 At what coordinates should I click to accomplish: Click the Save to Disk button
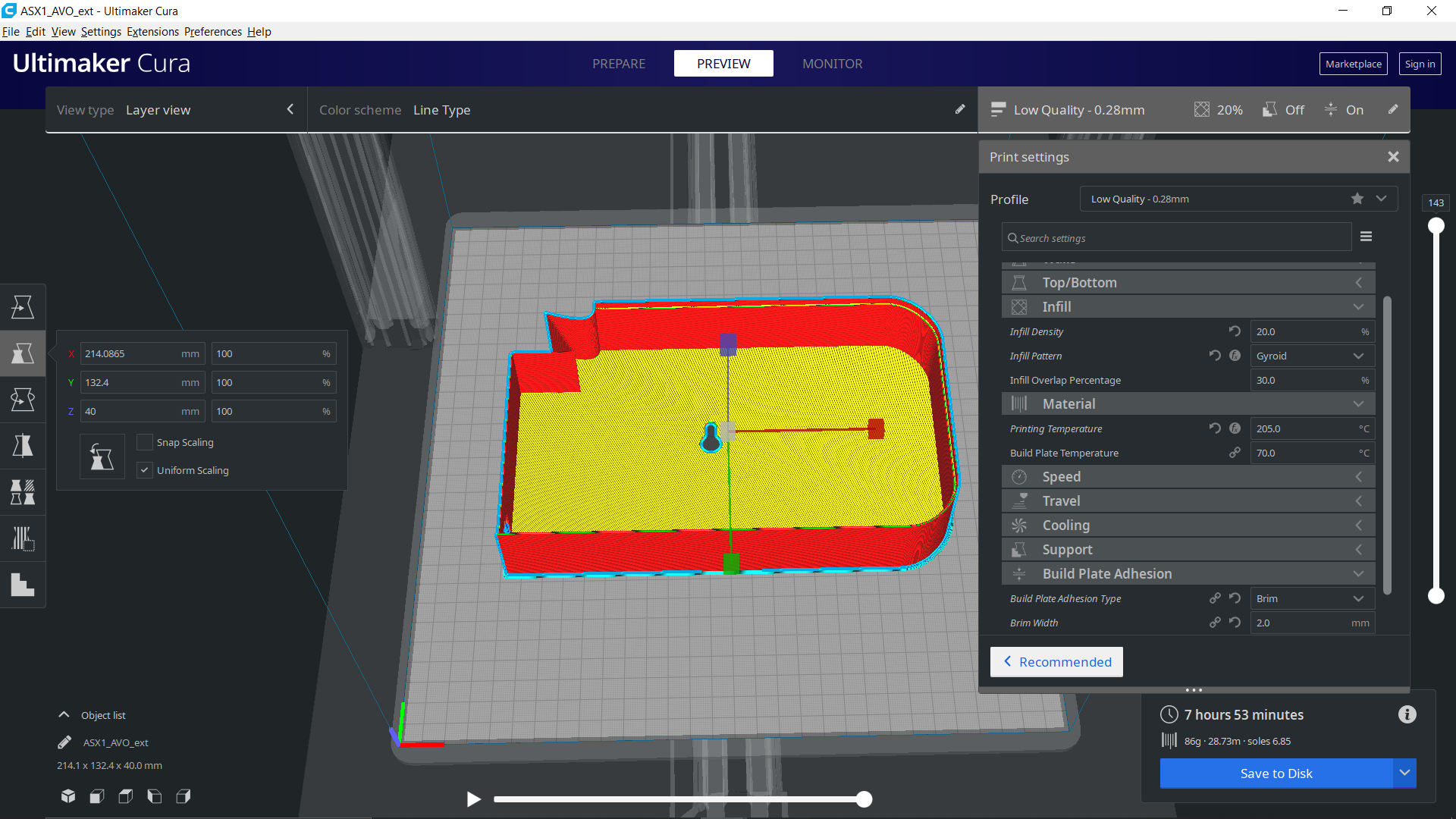coord(1276,773)
